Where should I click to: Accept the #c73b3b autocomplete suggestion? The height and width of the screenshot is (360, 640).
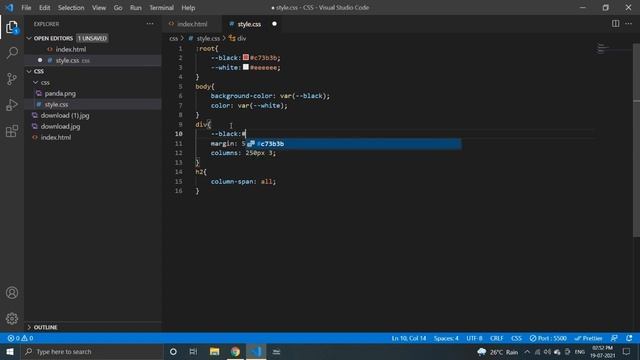[x=353, y=144]
